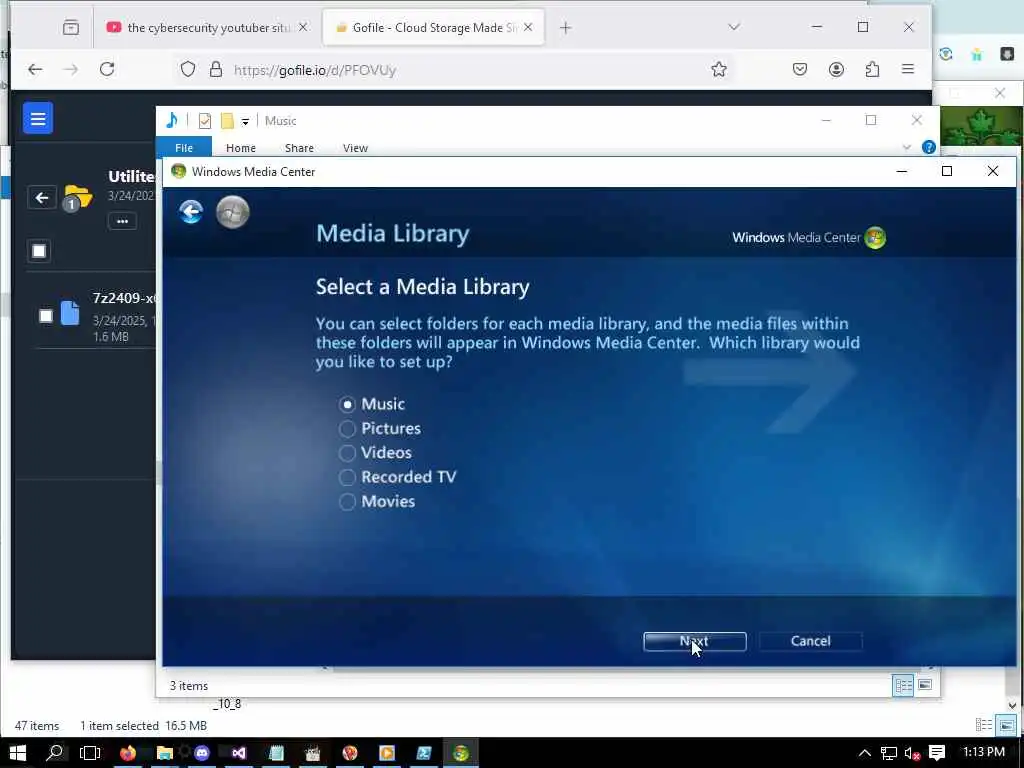The height and width of the screenshot is (768, 1024).
Task: Click the Media Center green start orb
Action: click(x=232, y=212)
